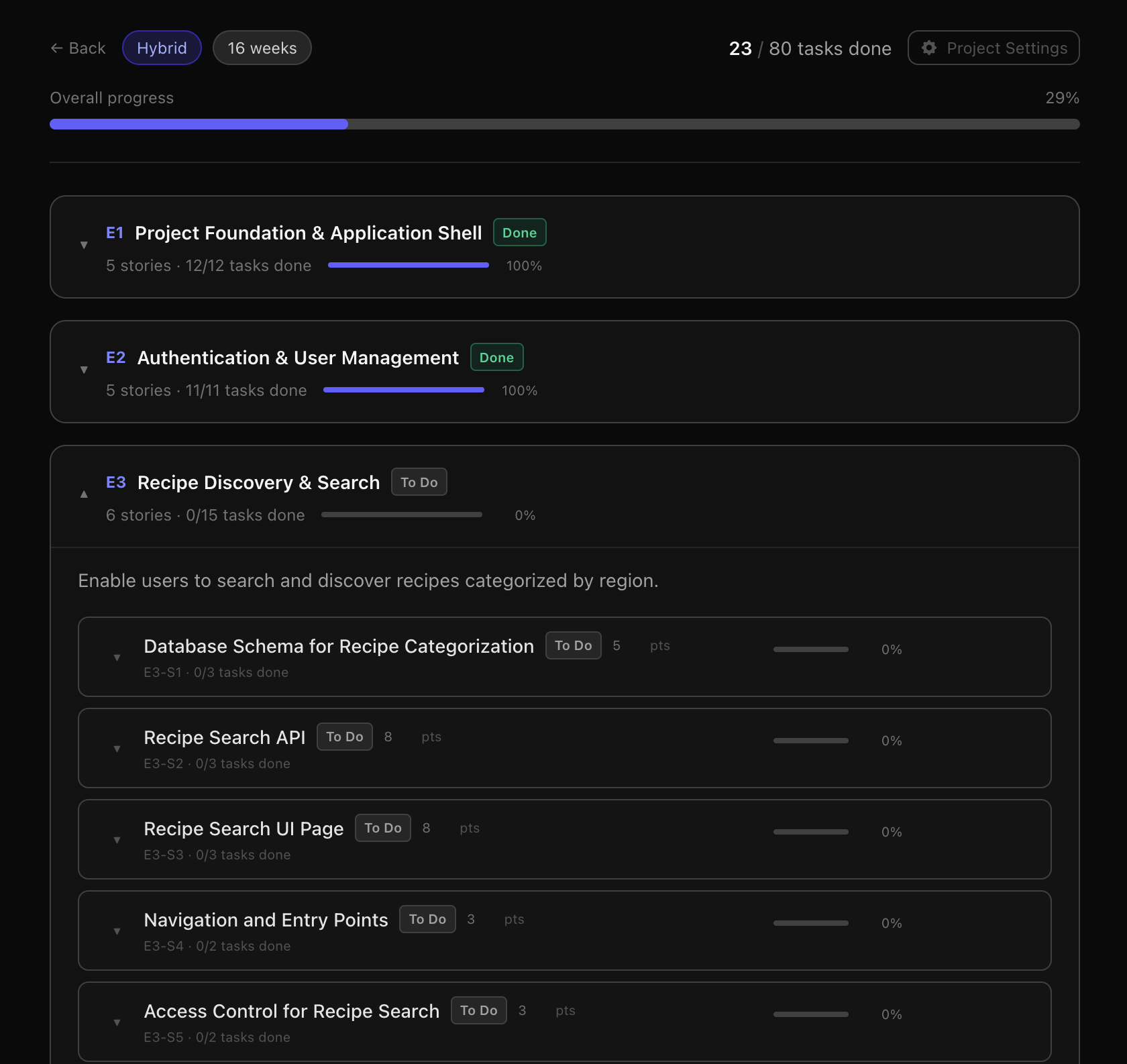Click To Do badge on Recipe Search UI Page
The height and width of the screenshot is (1064, 1127).
(x=383, y=828)
